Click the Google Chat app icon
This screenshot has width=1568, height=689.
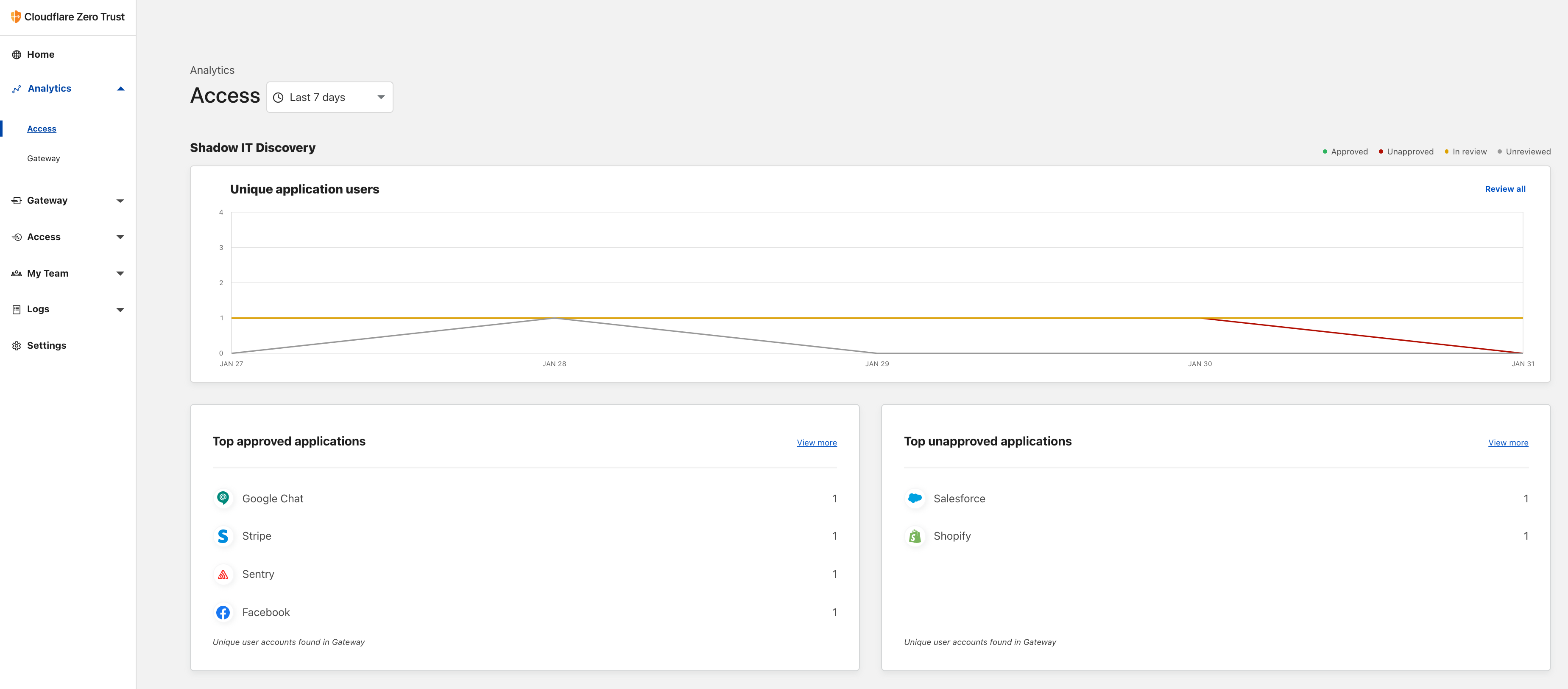pyautogui.click(x=223, y=498)
